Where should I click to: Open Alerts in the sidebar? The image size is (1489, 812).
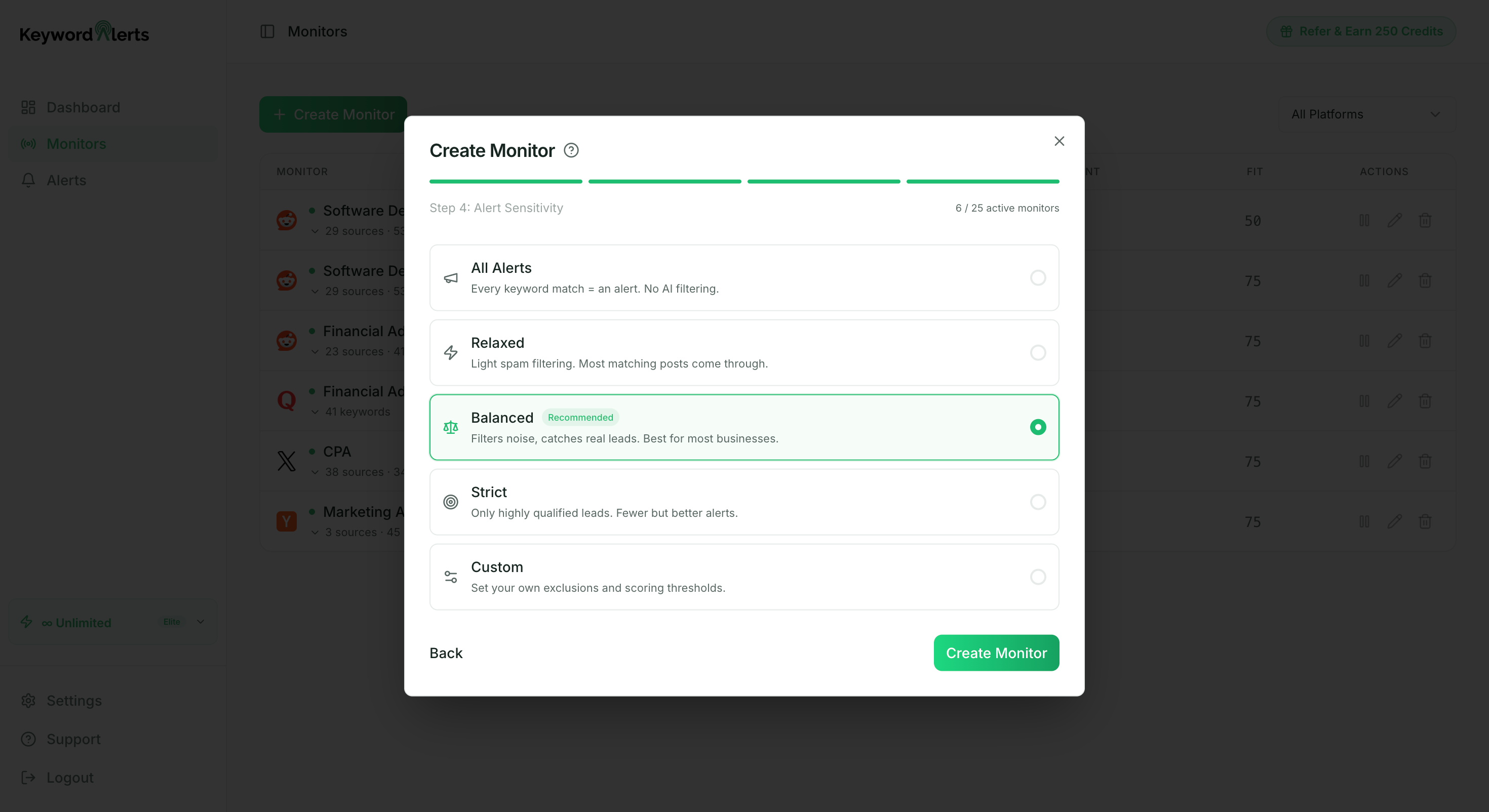click(x=66, y=180)
